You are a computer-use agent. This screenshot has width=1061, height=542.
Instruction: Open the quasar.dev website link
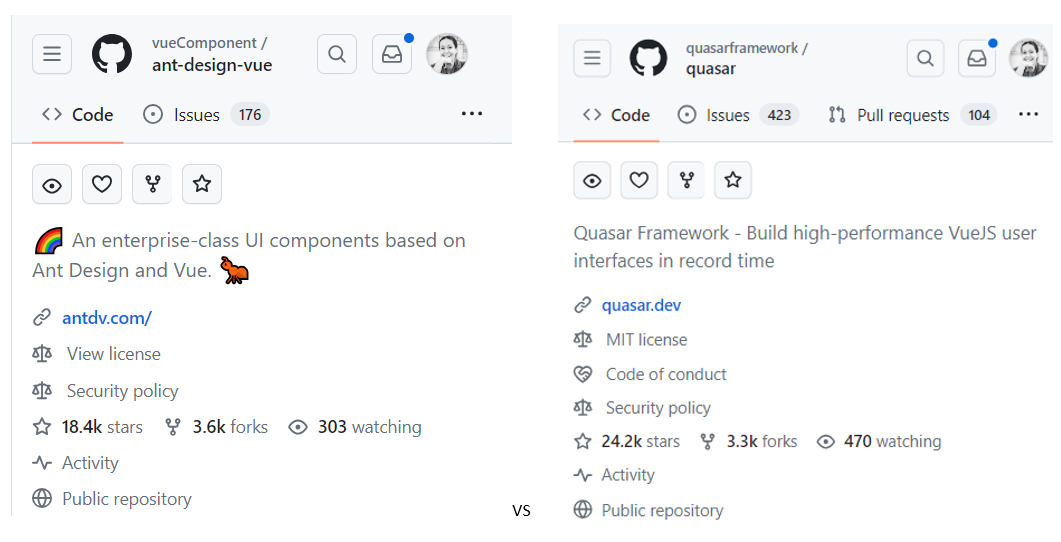[641, 305]
